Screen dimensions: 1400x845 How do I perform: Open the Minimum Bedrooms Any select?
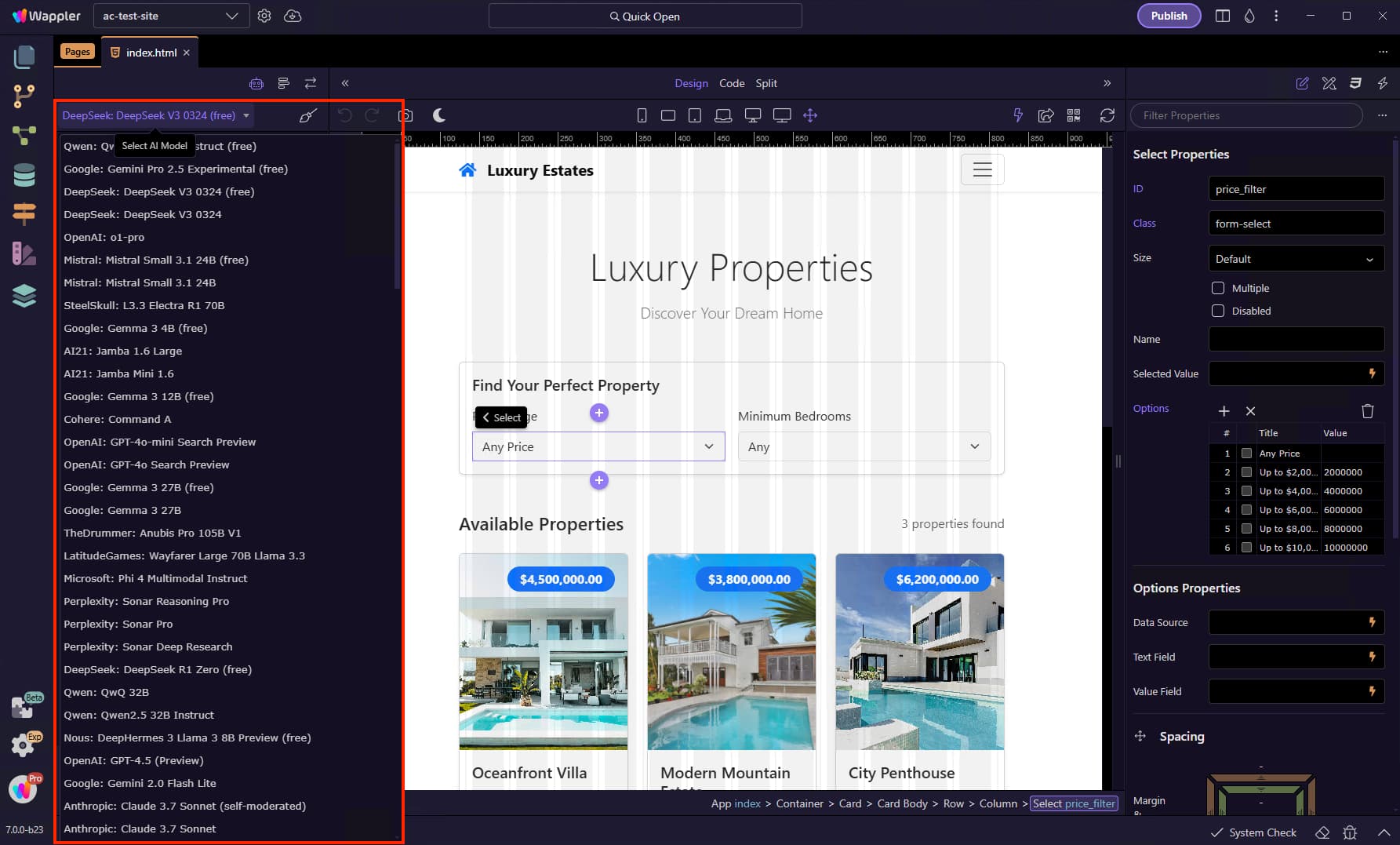[x=864, y=446]
